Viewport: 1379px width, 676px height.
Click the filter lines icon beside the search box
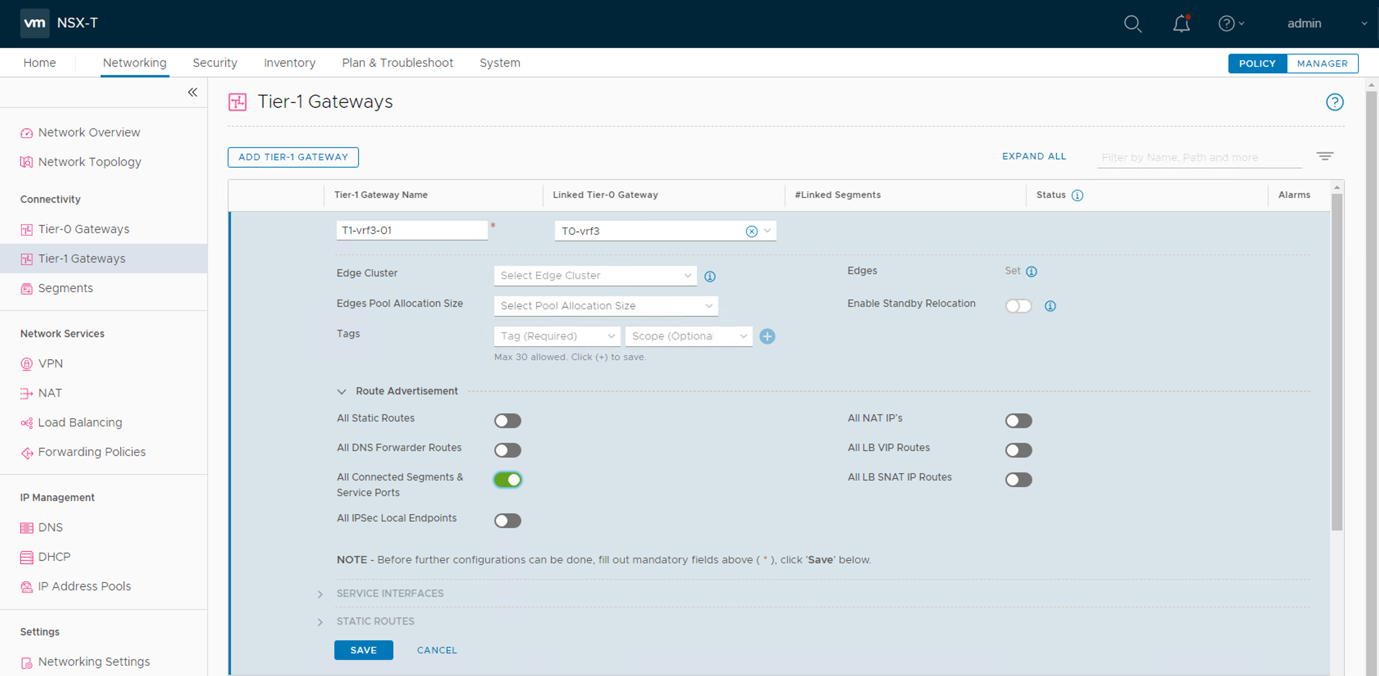click(1324, 157)
